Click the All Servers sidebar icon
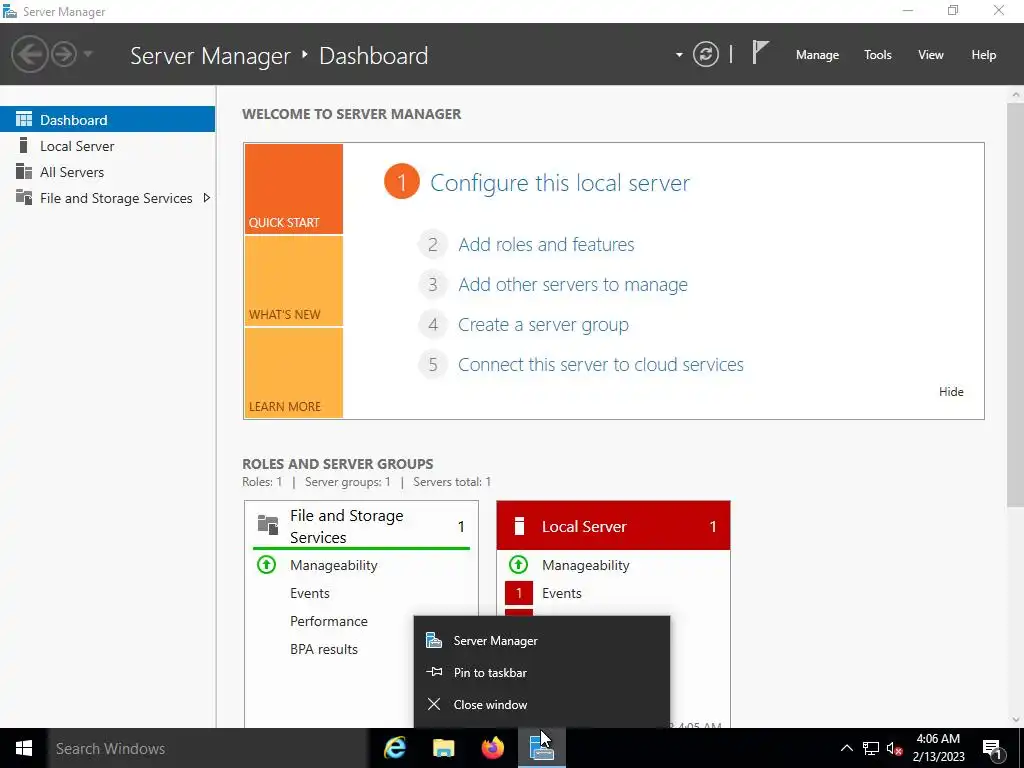This screenshot has width=1024, height=768. click(24, 171)
